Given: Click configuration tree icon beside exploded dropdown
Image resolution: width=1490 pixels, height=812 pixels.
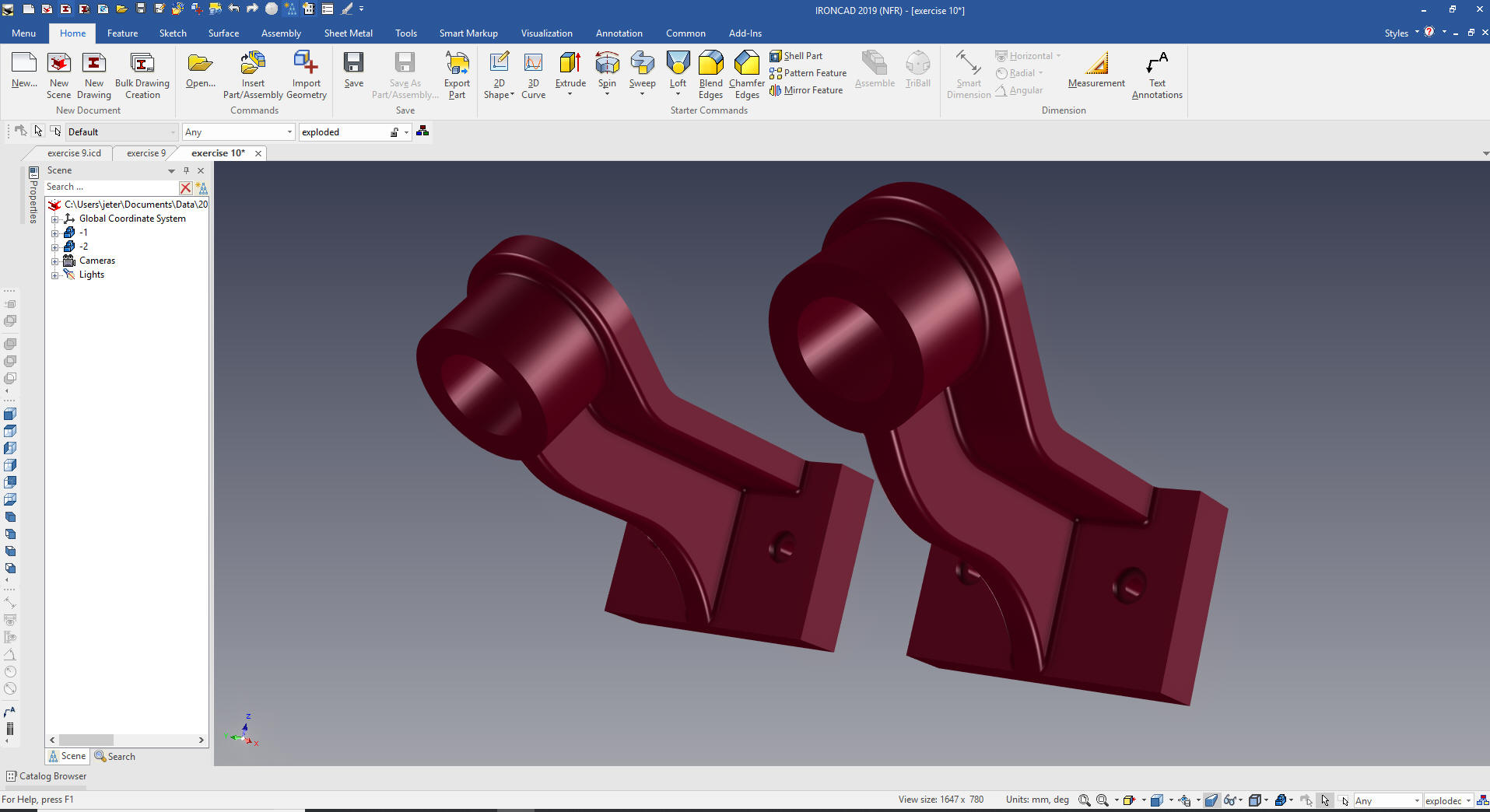Looking at the screenshot, I should tap(422, 131).
